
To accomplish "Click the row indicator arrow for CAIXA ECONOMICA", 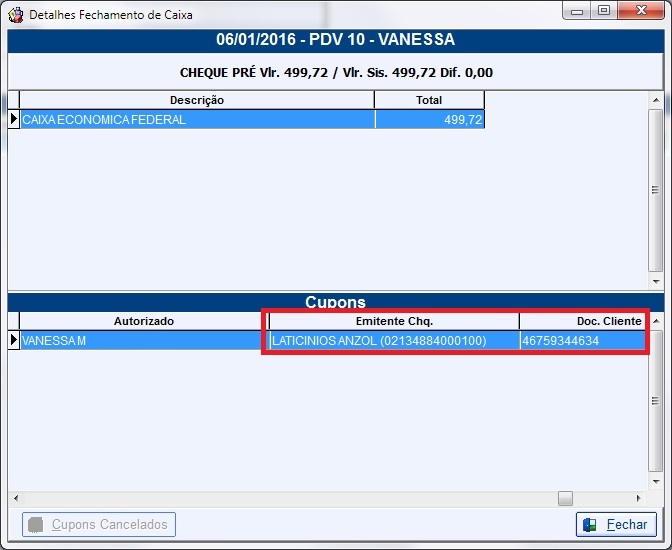I will point(14,119).
